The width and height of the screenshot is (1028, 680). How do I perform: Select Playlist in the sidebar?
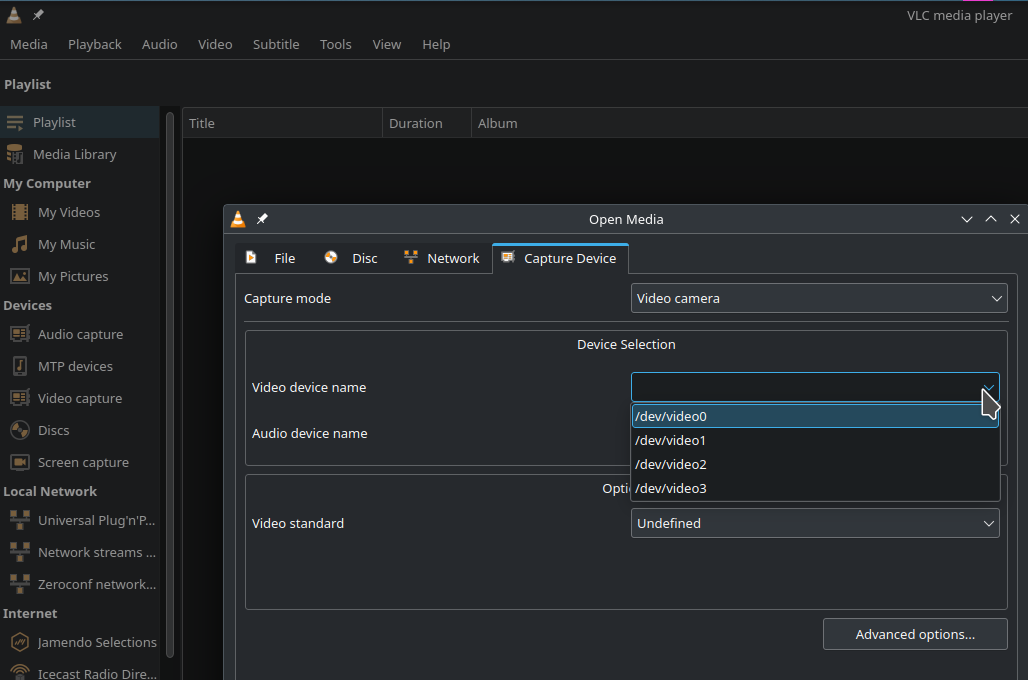pos(79,123)
